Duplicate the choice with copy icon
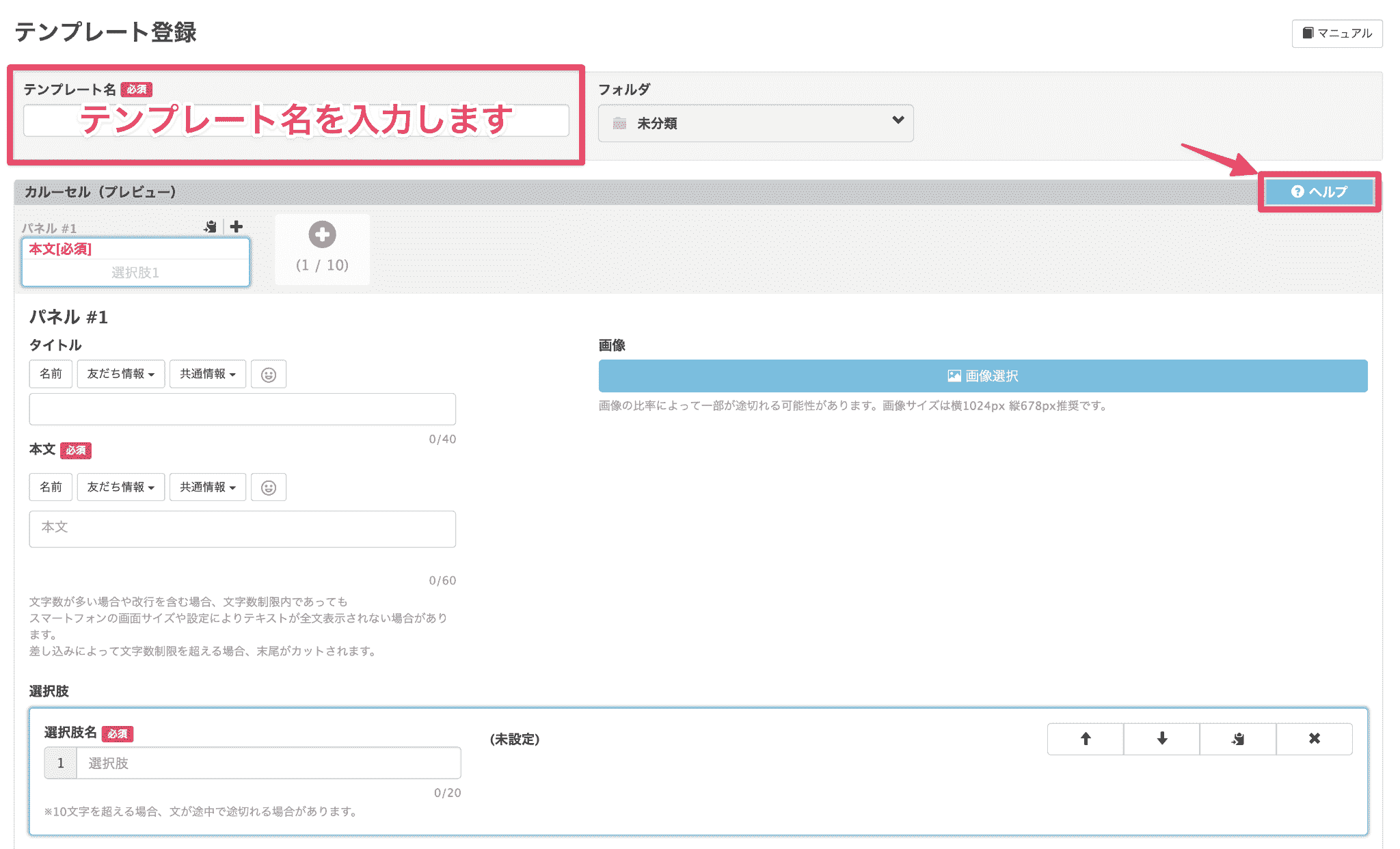Image resolution: width=1400 pixels, height=849 pixels. [1238, 739]
